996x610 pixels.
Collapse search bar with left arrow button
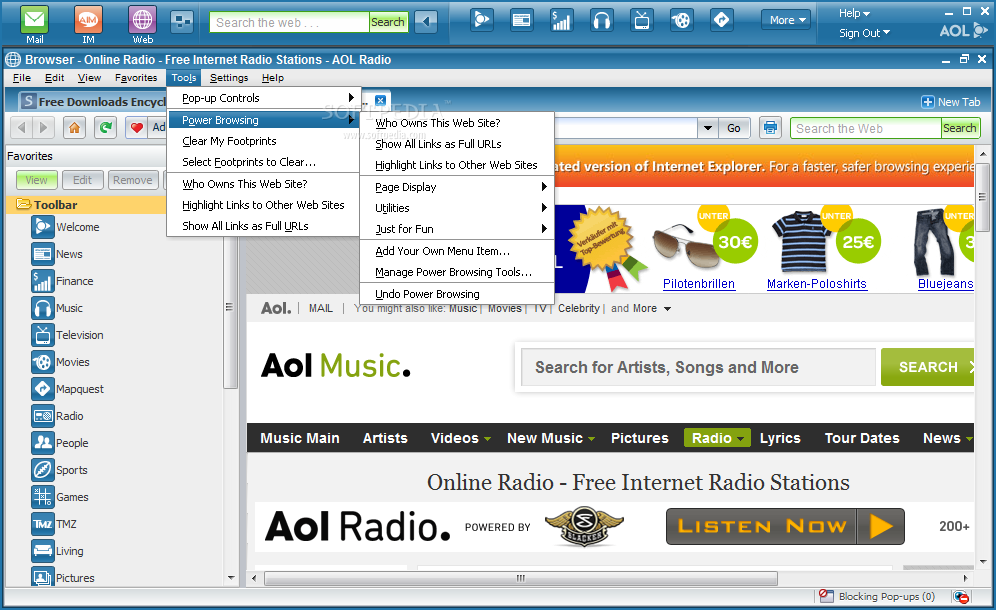(x=426, y=22)
